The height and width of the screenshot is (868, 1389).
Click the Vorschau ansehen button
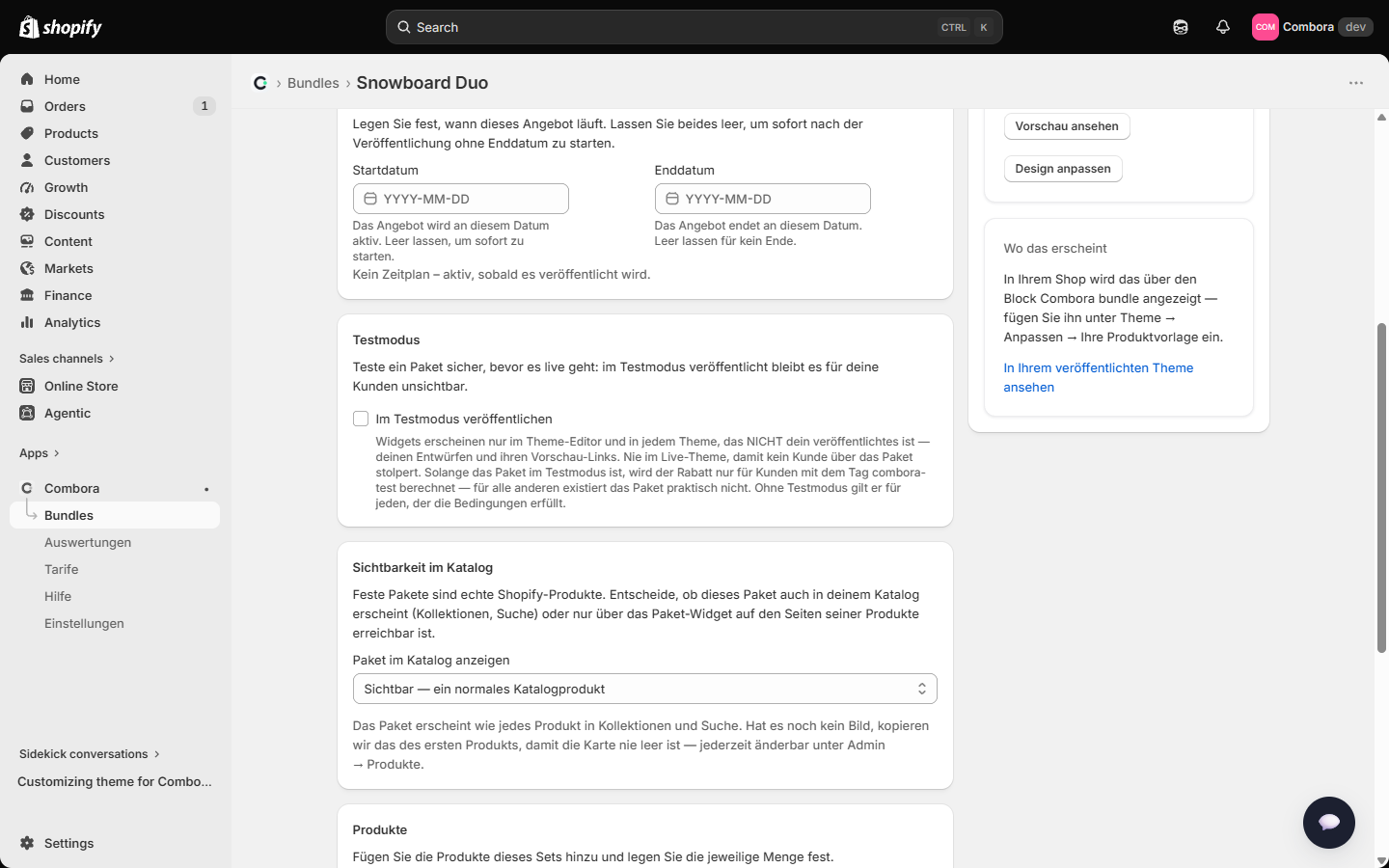click(1067, 126)
